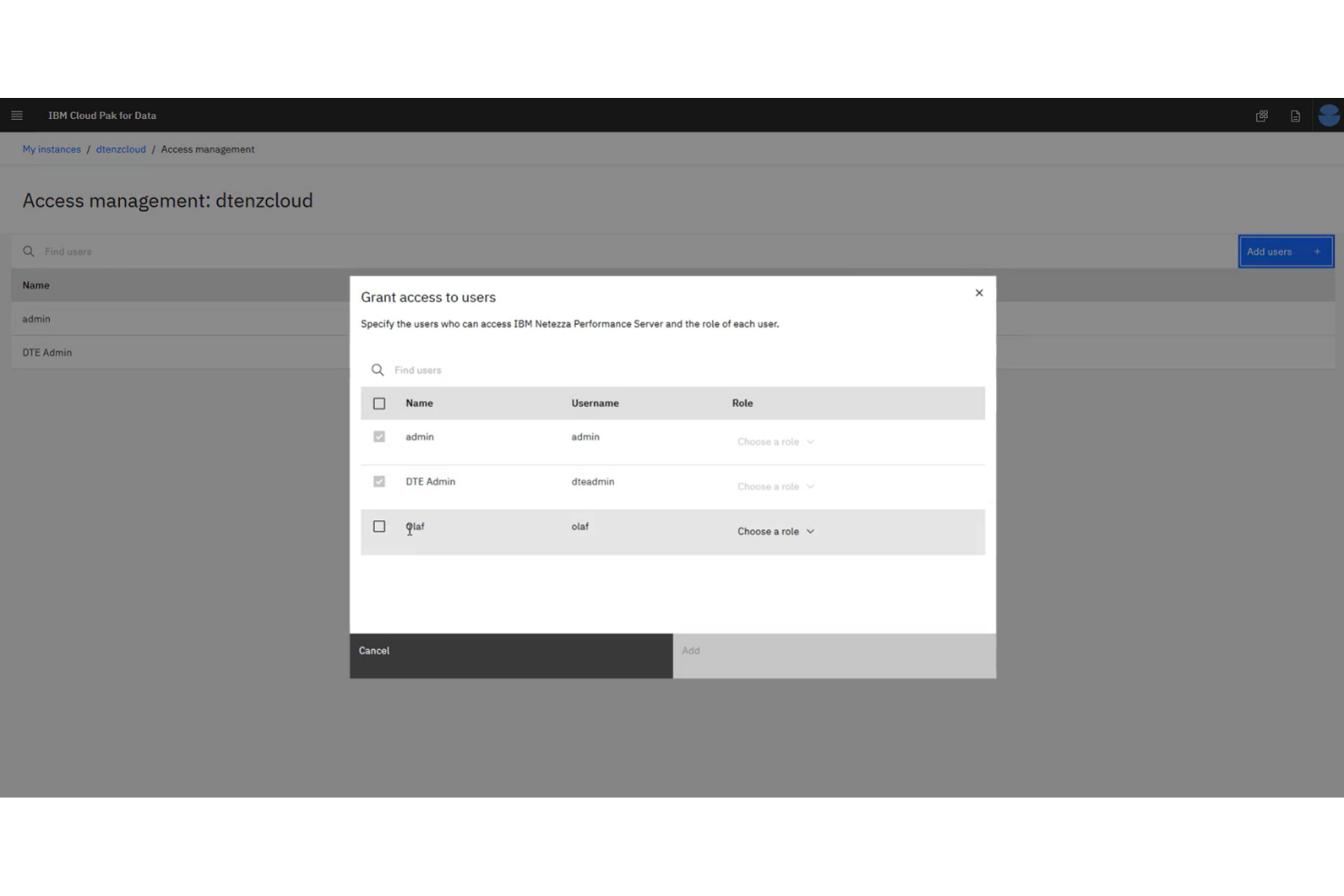The height and width of the screenshot is (896, 1344).
Task: Open the navigation hamburger menu
Action: click(16, 115)
